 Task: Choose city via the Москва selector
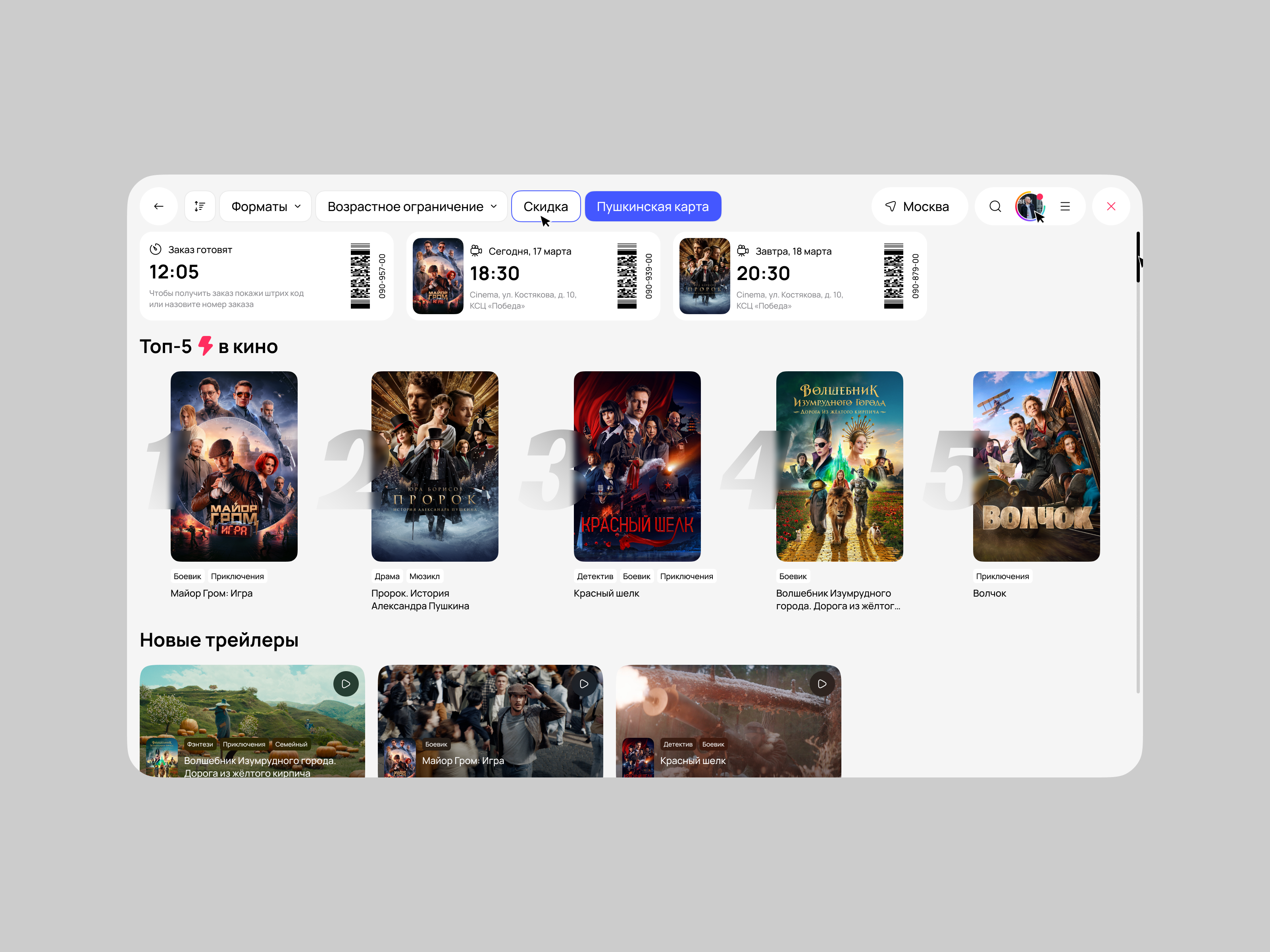pos(919,207)
